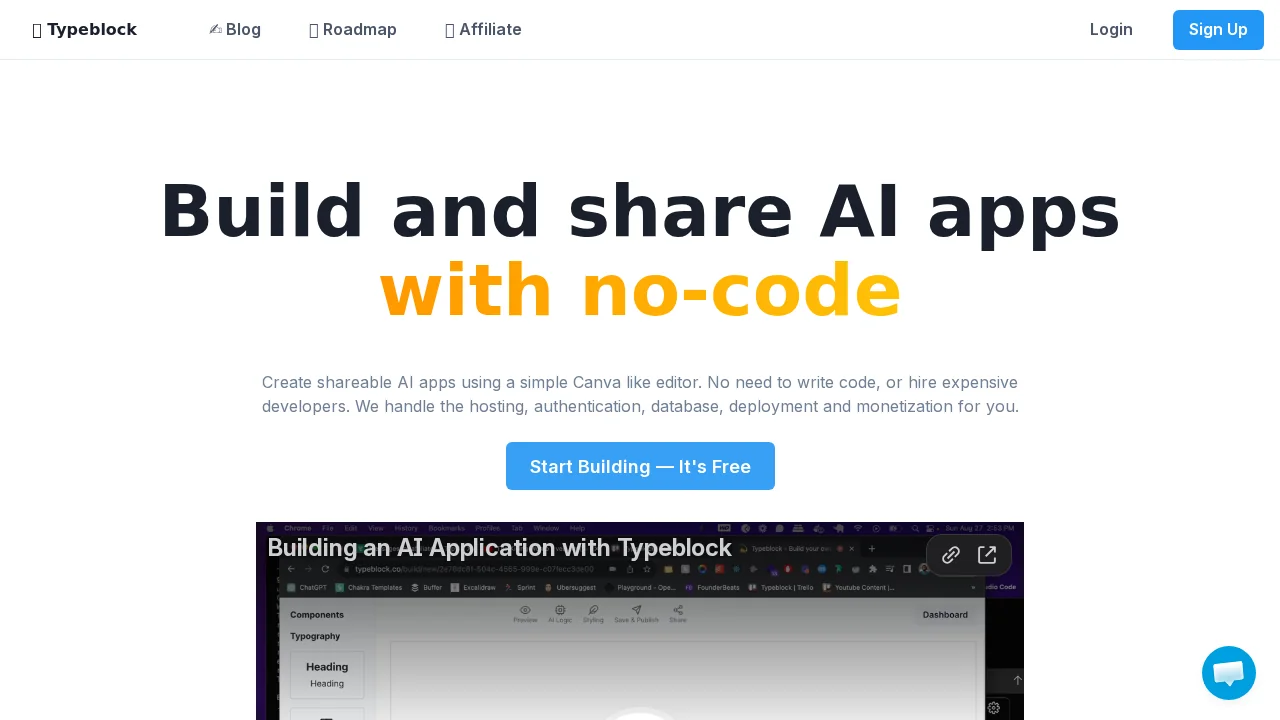Image resolution: width=1280 pixels, height=720 pixels.
Task: Click the AI Logic icon in the video toolbar
Action: point(559,609)
